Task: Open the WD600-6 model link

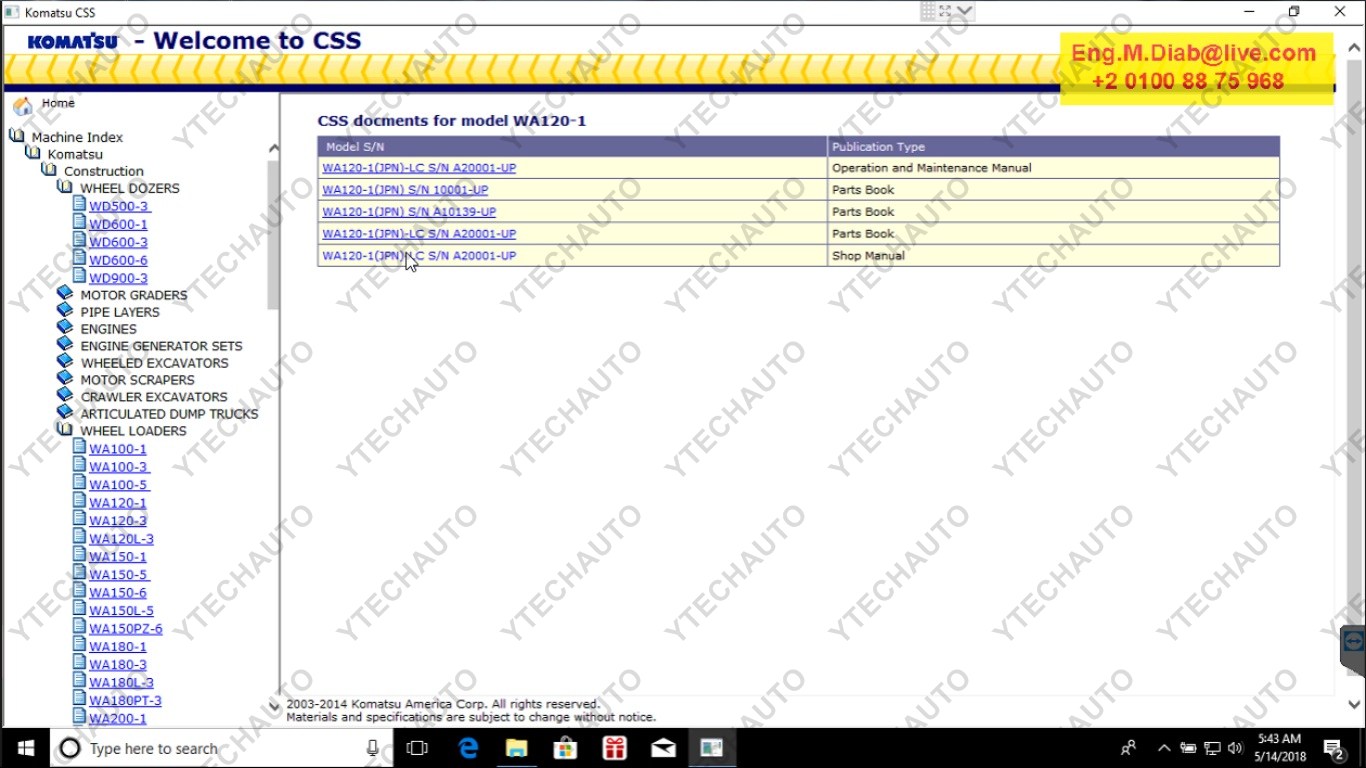Action: [118, 260]
